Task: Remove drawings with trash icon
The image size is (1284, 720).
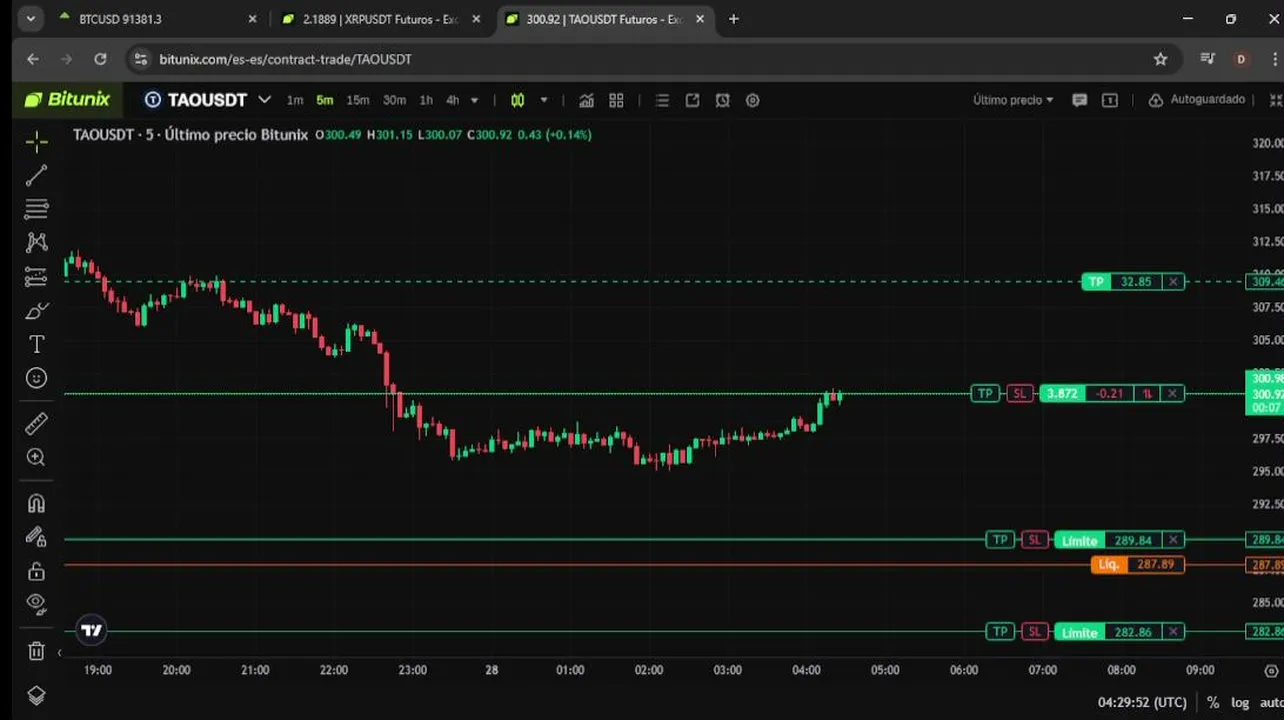Action: (37, 651)
